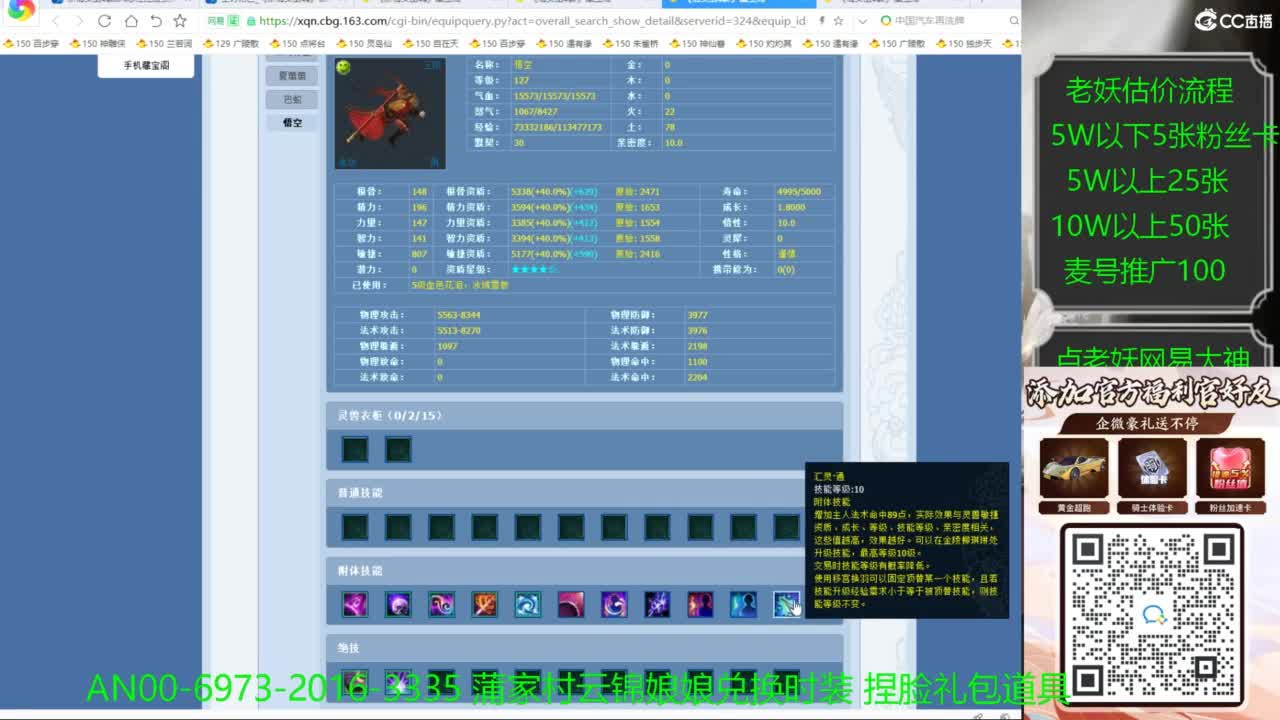Click the 手机藏宝阁 button

click(x=146, y=65)
